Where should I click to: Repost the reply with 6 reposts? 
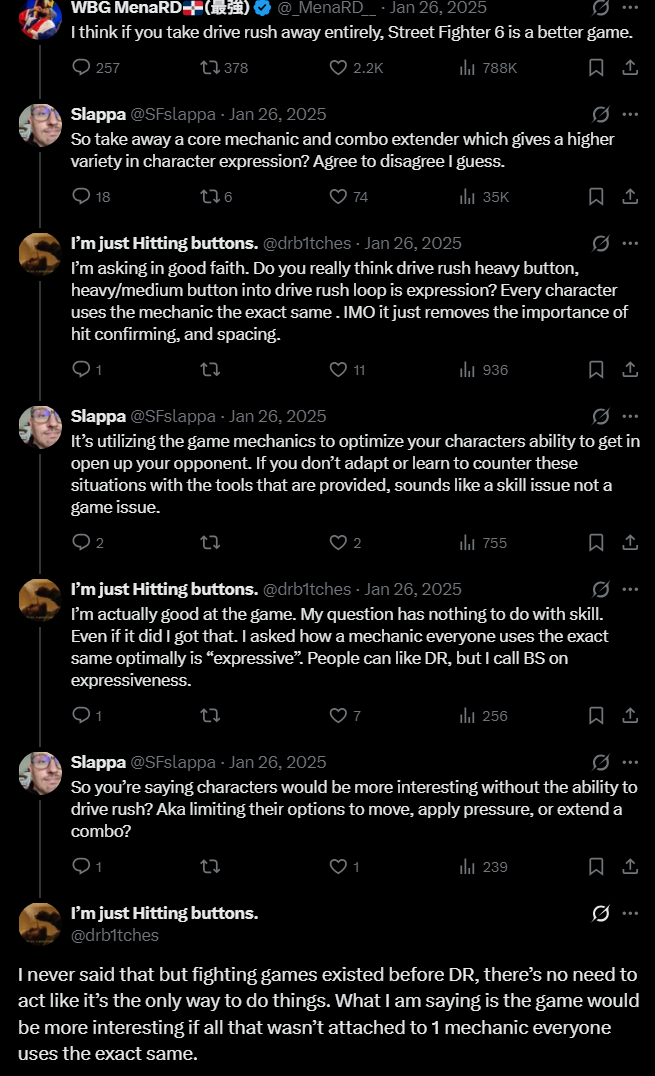point(216,197)
